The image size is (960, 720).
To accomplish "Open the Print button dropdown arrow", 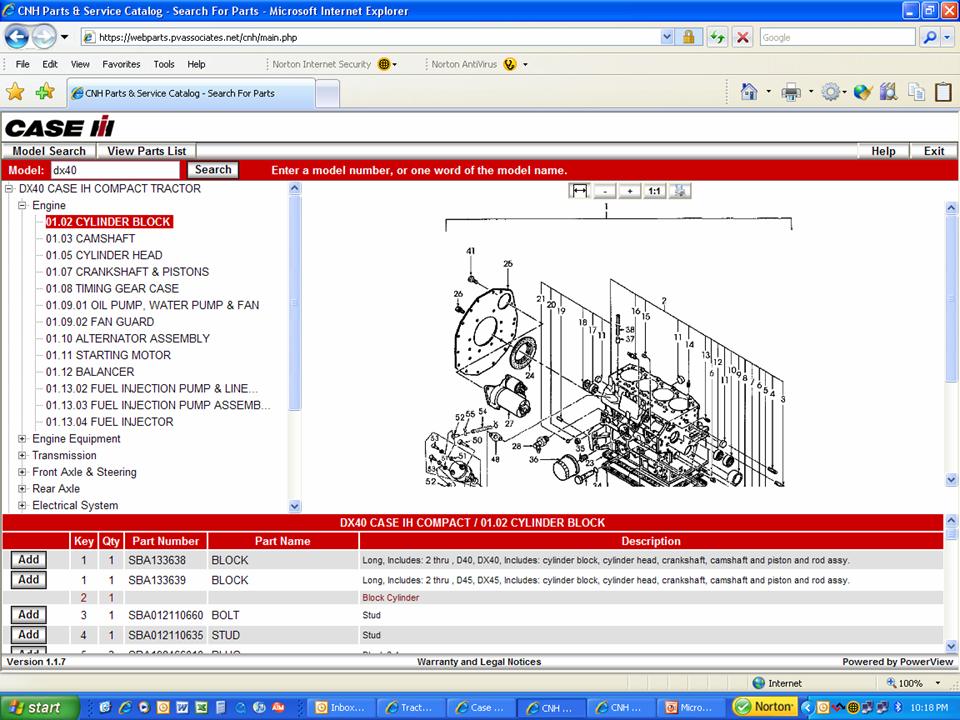I will (811, 92).
